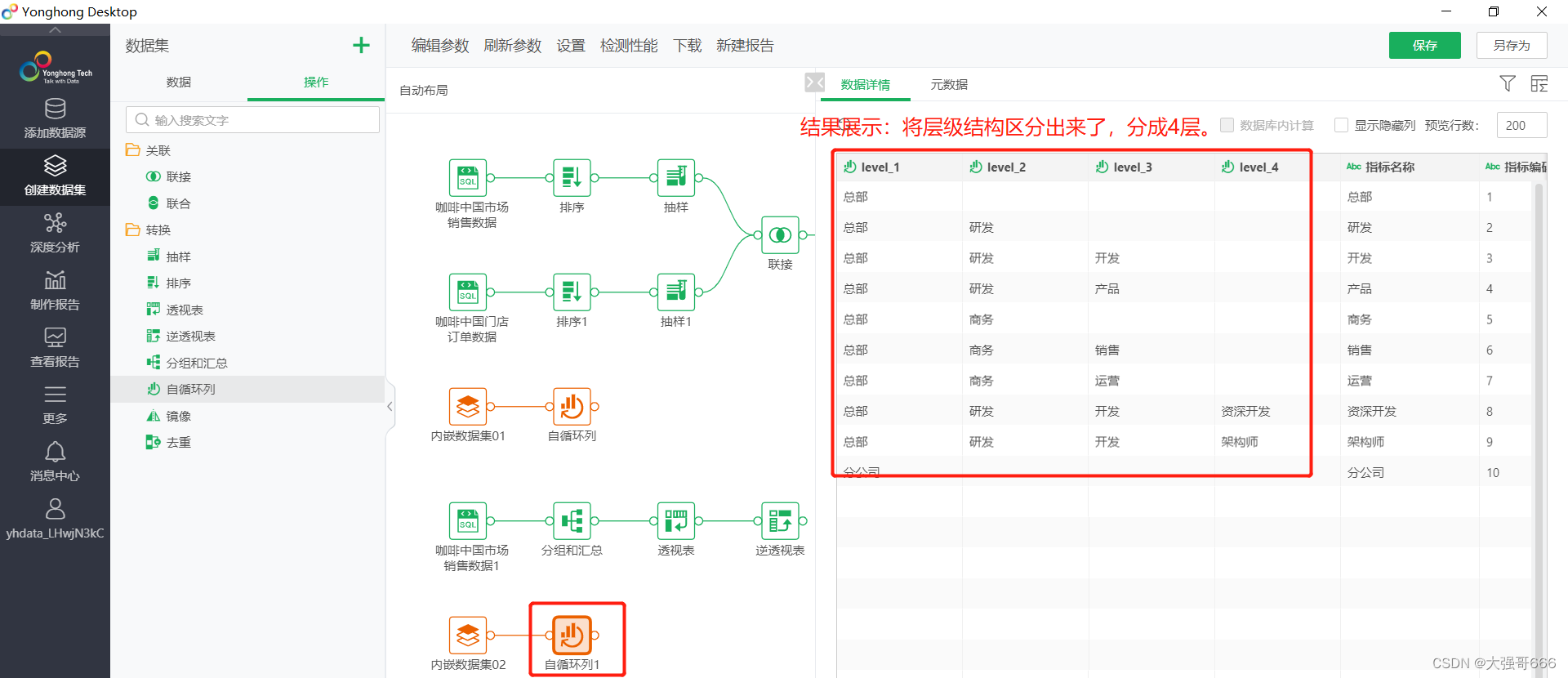Viewport: 1568px width, 678px height.
Task: Click the filter funnel icon
Action: (x=1508, y=83)
